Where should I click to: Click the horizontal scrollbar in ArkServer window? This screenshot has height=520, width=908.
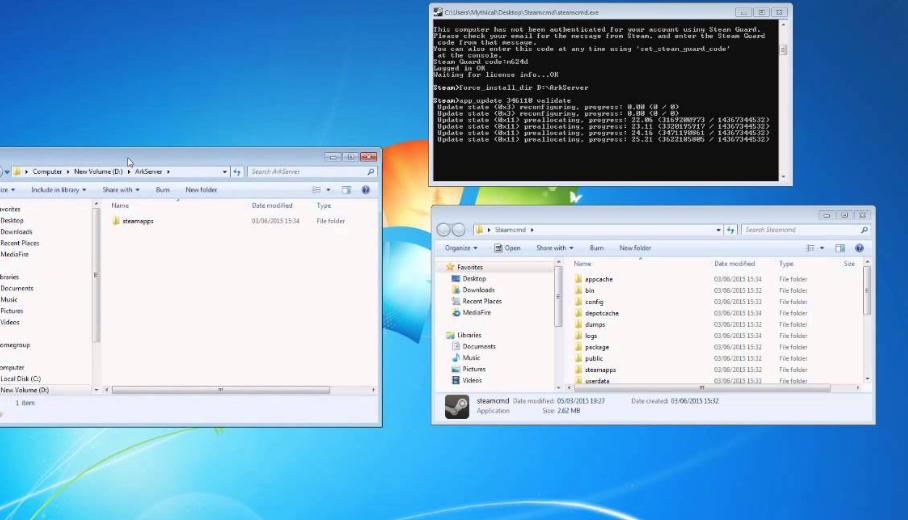[x=220, y=390]
